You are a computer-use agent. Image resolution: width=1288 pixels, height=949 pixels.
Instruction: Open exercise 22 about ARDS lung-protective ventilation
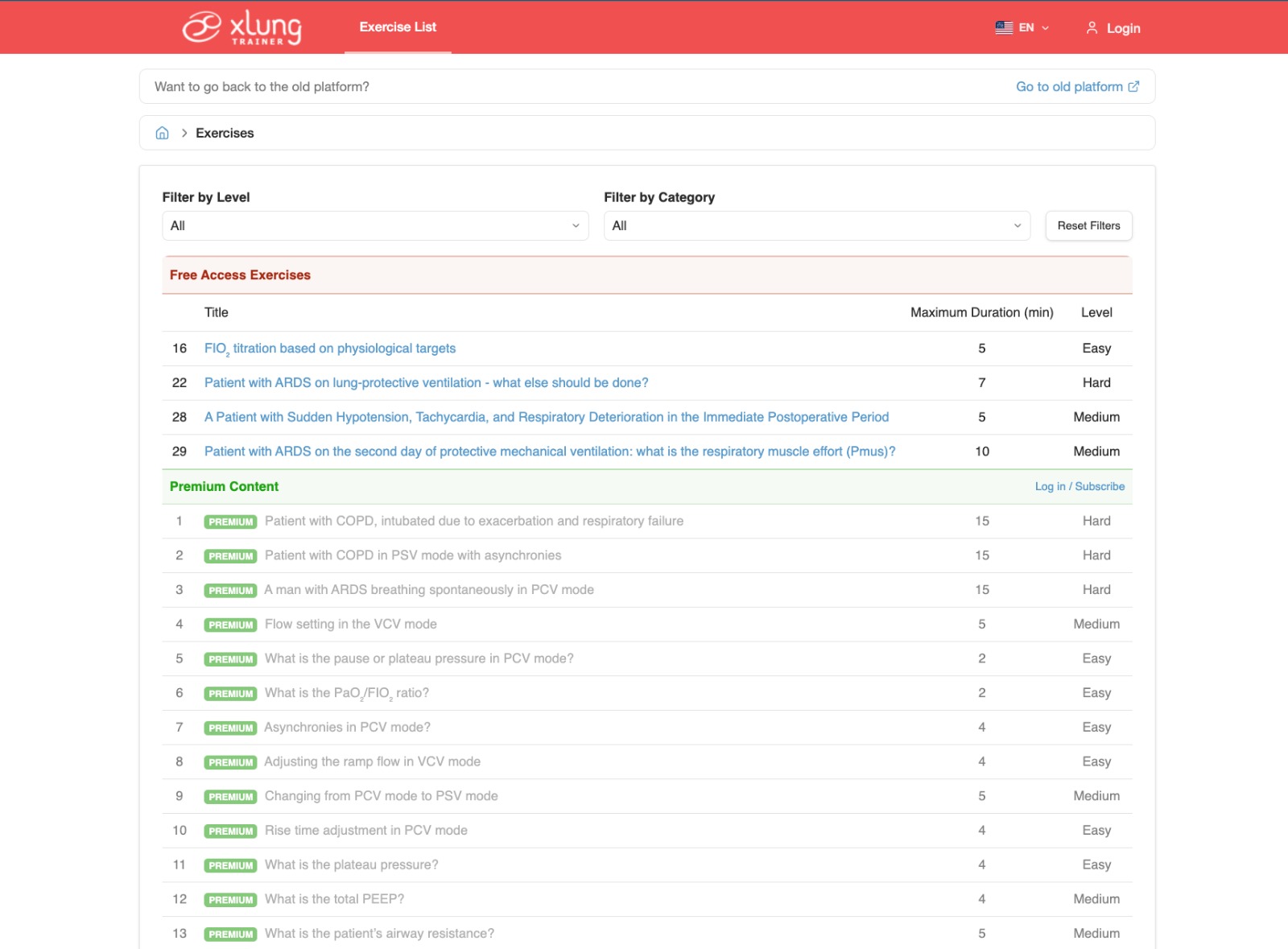click(426, 383)
